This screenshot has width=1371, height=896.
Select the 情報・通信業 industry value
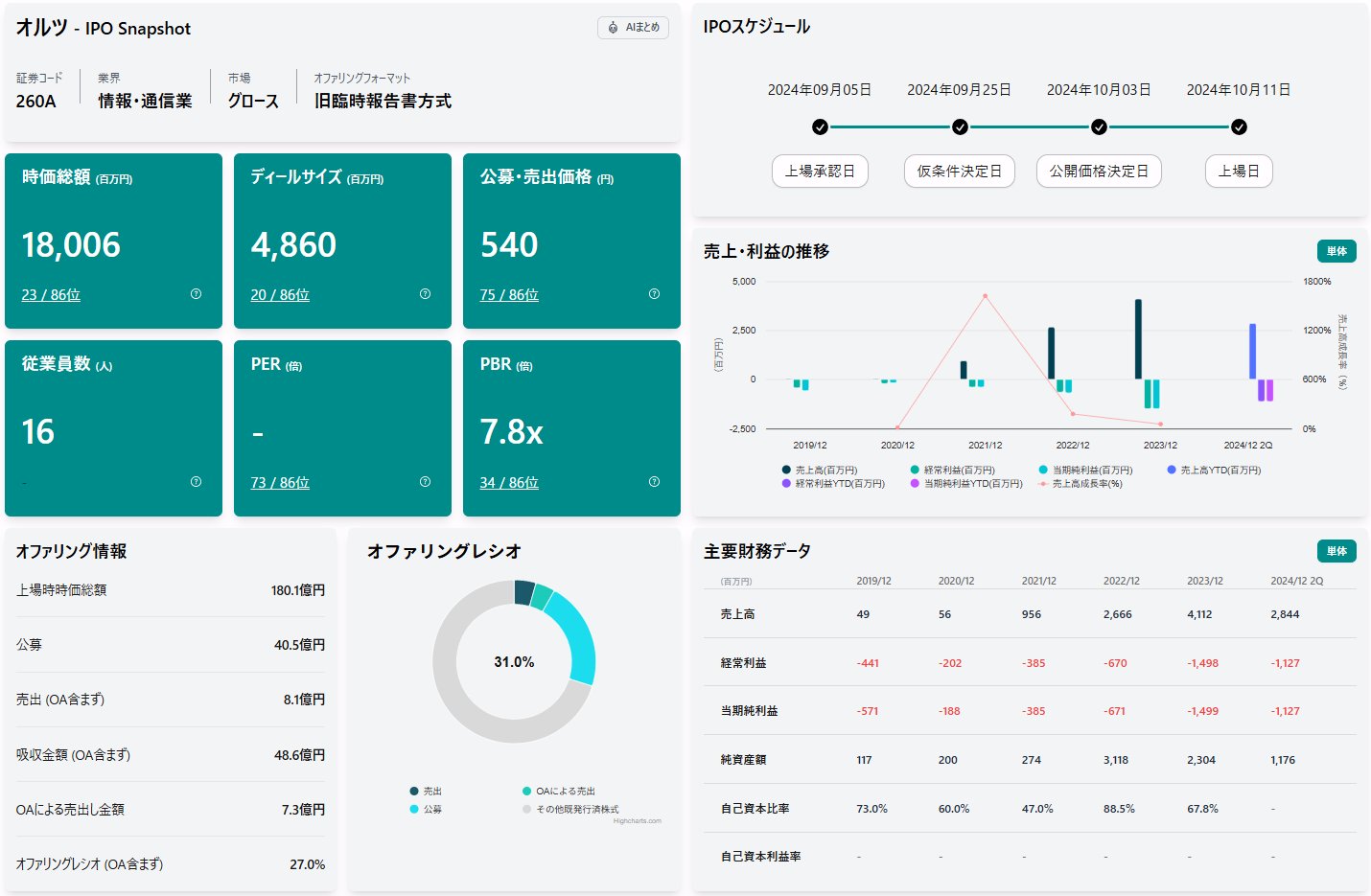pos(145,101)
